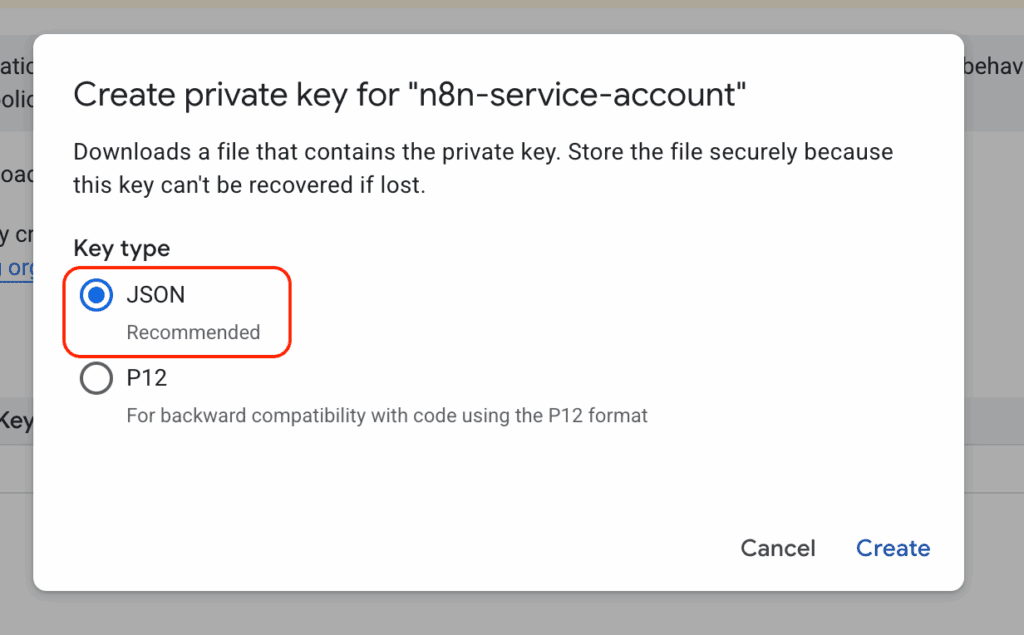This screenshot has width=1024, height=635.
Task: Select the JSON key type radio button
Action: [x=96, y=295]
